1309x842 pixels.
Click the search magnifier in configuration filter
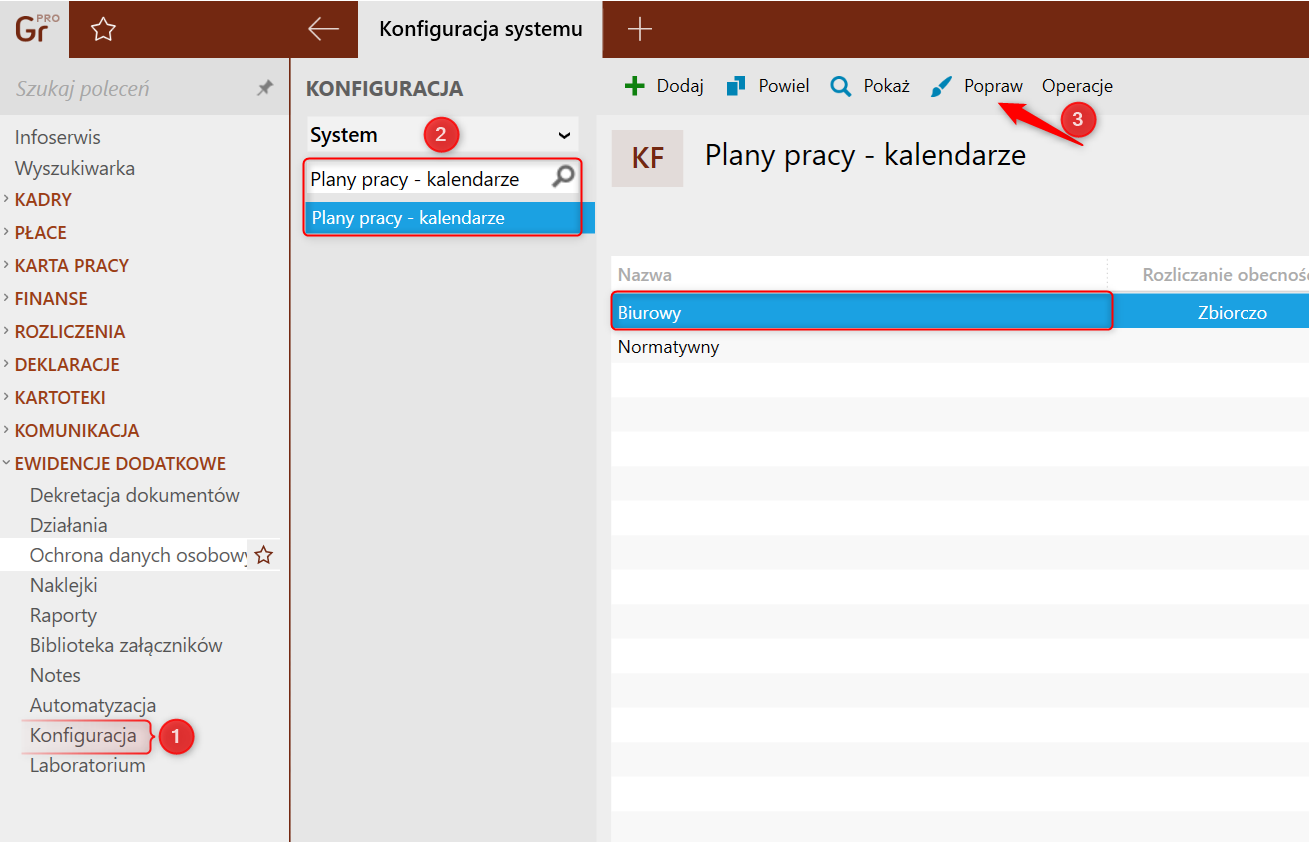pos(564,178)
